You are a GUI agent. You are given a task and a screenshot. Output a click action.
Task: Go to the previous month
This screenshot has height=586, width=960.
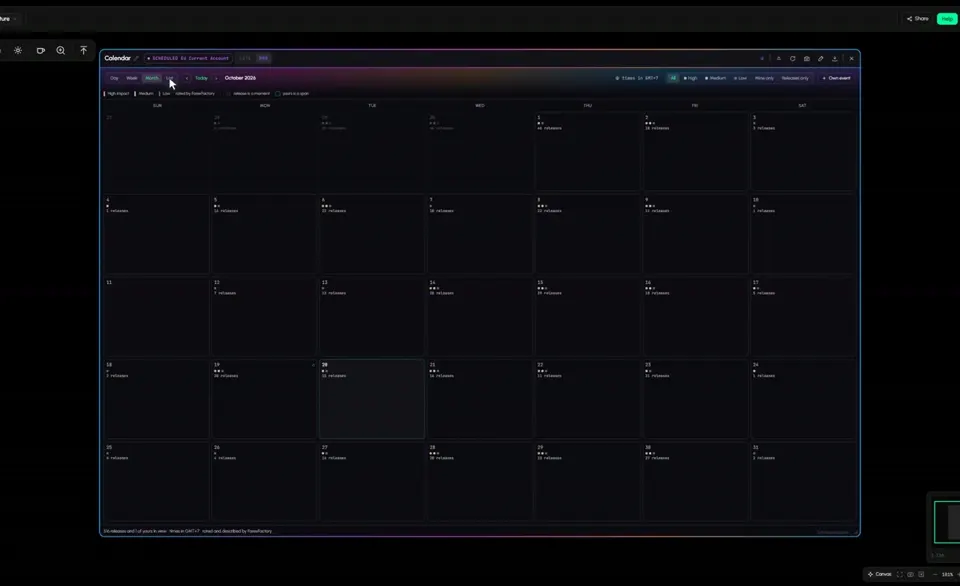click(187, 78)
